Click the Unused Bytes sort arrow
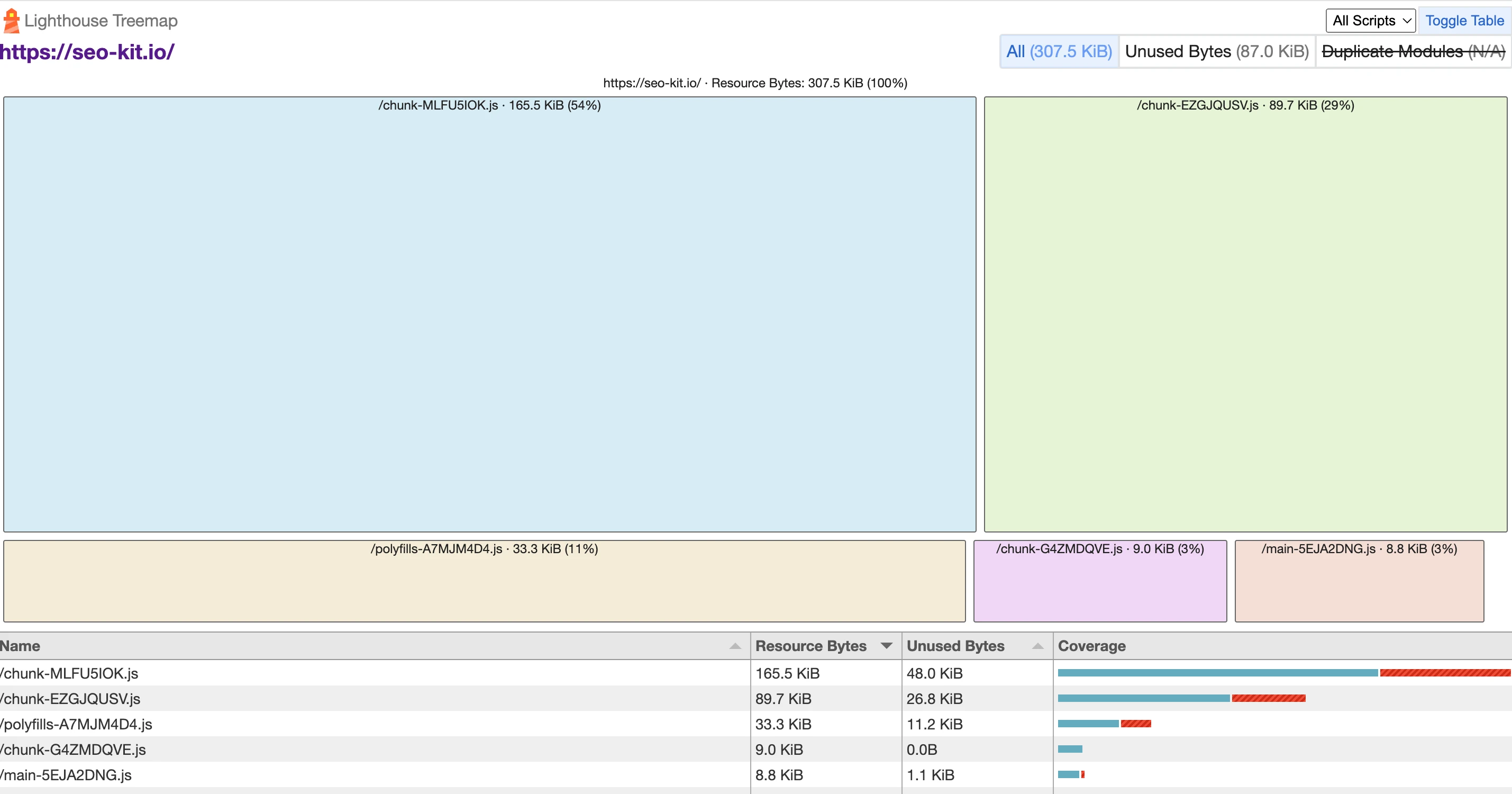Viewport: 1512px width, 794px height. tap(1038, 646)
